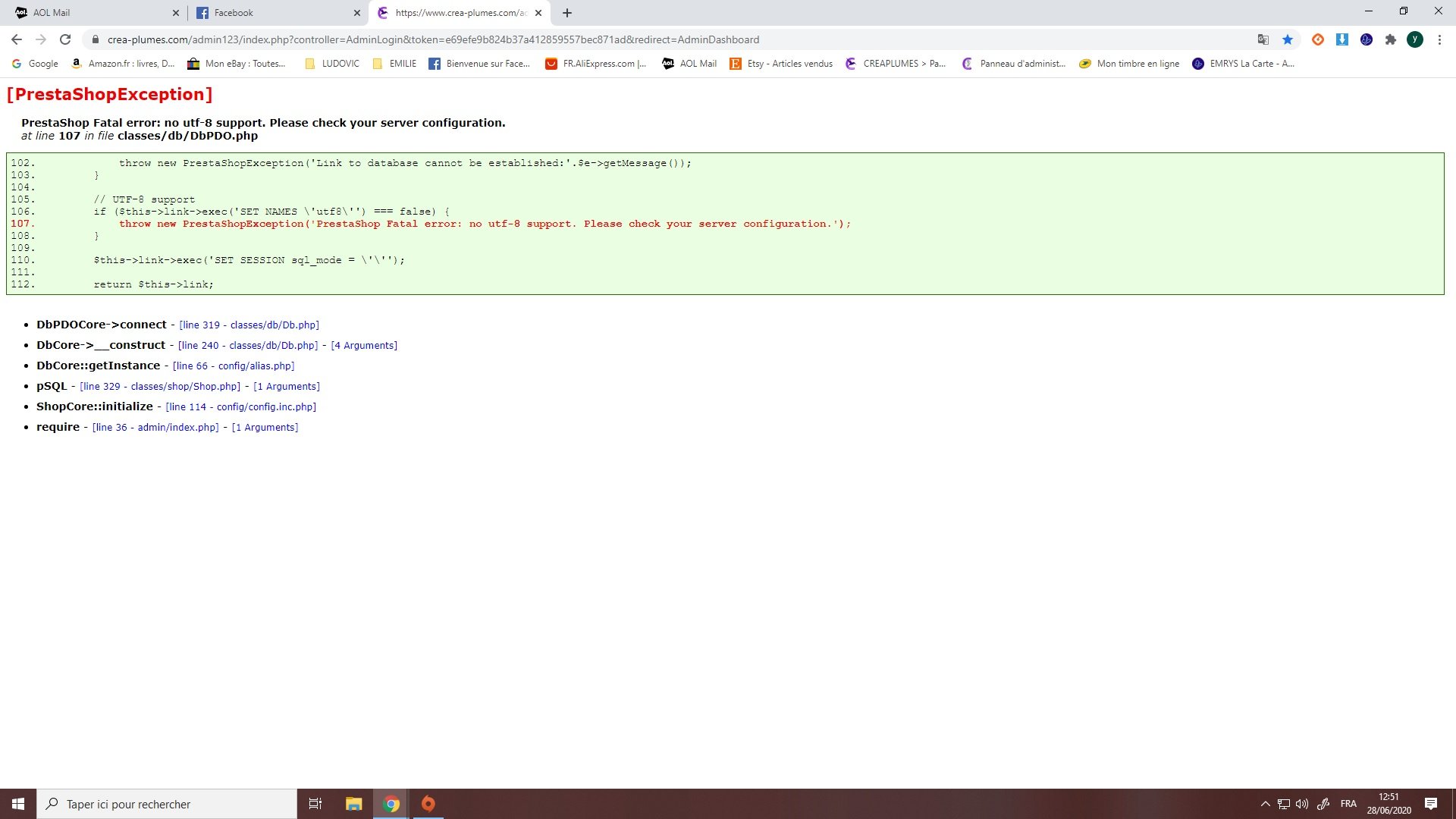Screen dimensions: 1456x819
Task: Open the pen workspace tray icon
Action: click(1323, 804)
